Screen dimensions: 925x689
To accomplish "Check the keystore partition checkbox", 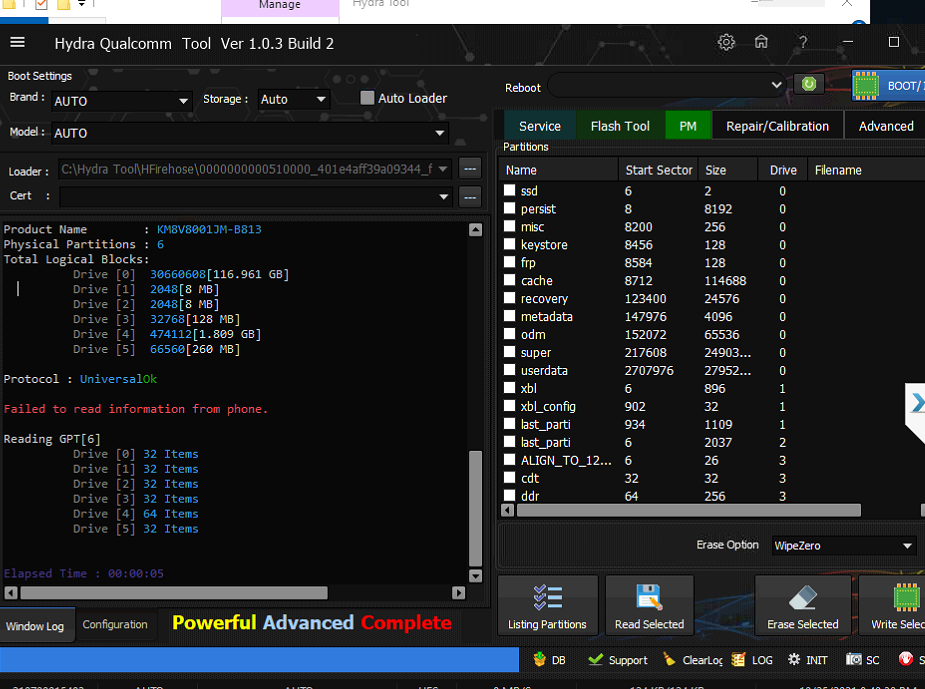I will pos(510,244).
